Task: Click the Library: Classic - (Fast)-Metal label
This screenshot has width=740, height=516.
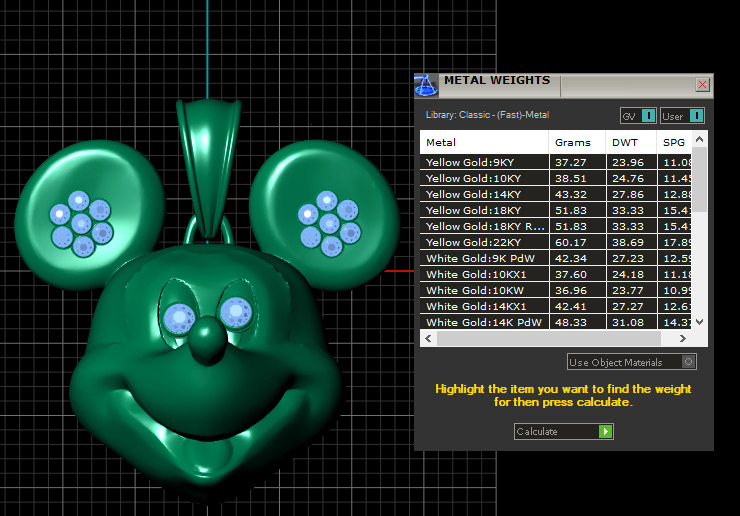Action: coord(487,115)
